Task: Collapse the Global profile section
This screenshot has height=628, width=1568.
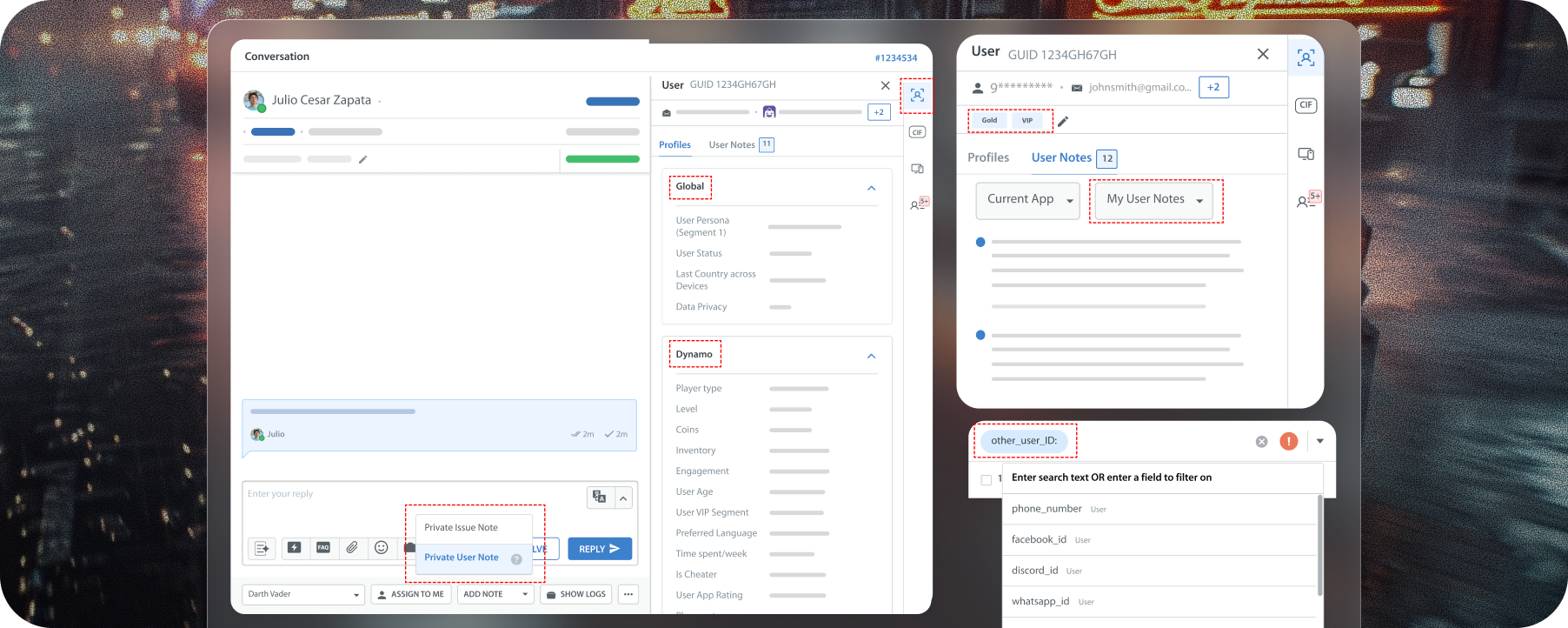Action: pos(871,188)
